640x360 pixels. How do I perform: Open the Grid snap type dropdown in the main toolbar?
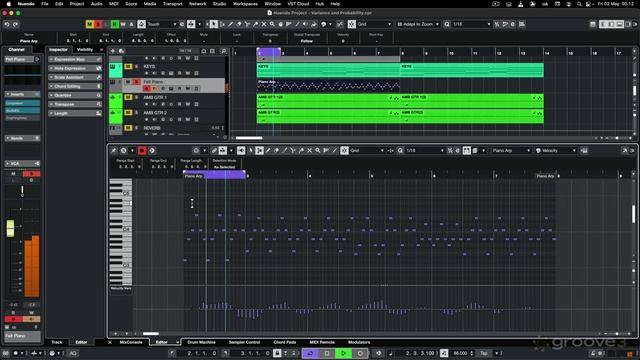click(x=374, y=24)
